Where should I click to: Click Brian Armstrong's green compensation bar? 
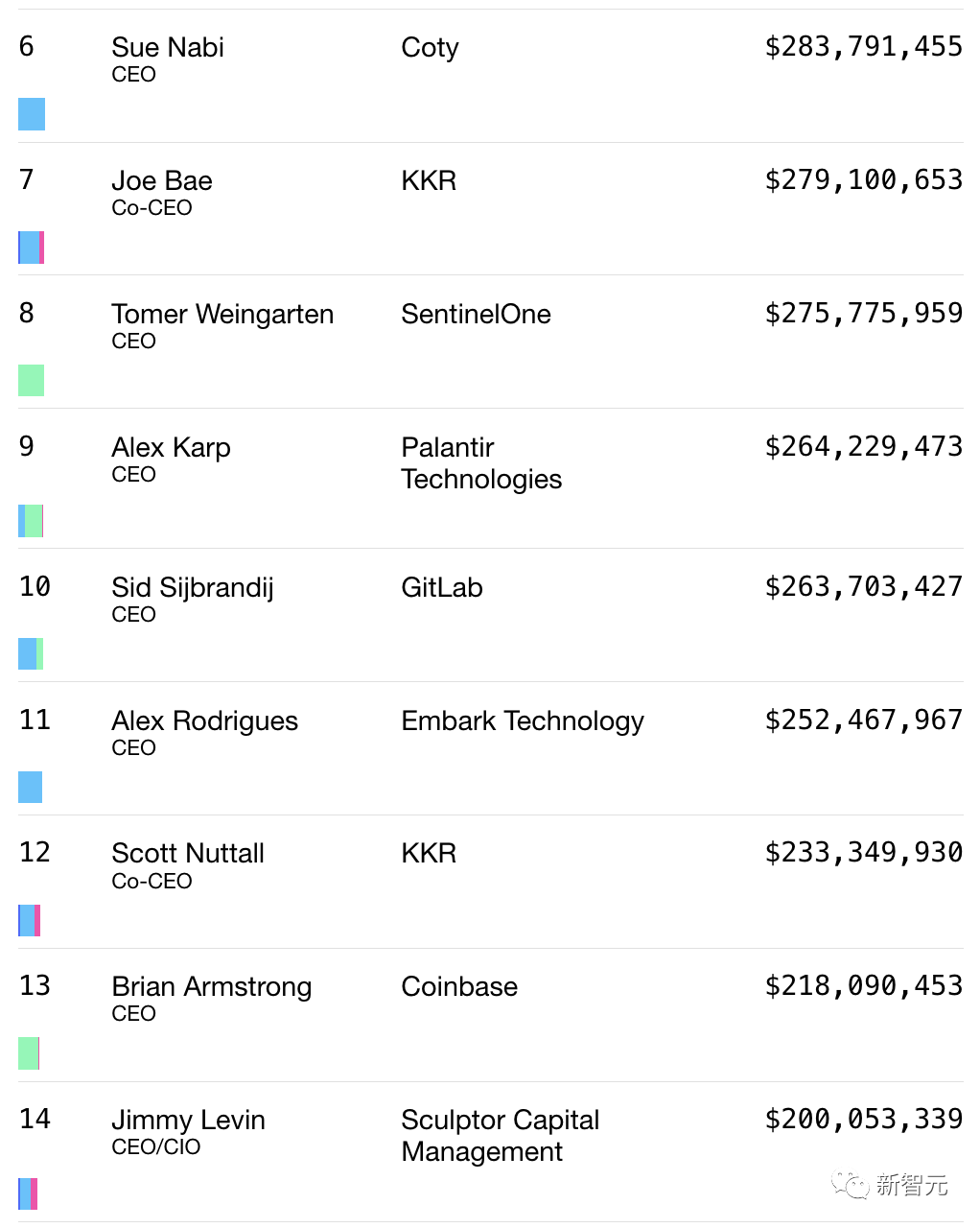29,1053
